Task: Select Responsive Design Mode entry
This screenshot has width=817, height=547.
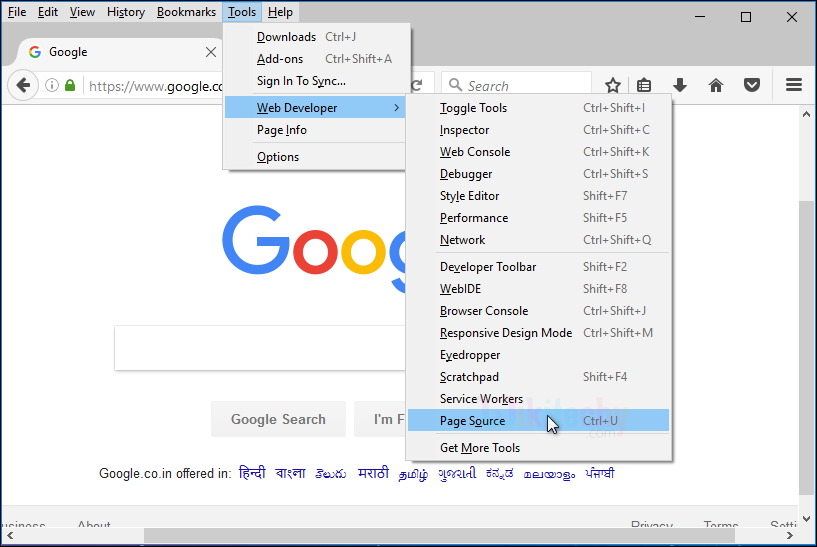Action: tap(506, 333)
